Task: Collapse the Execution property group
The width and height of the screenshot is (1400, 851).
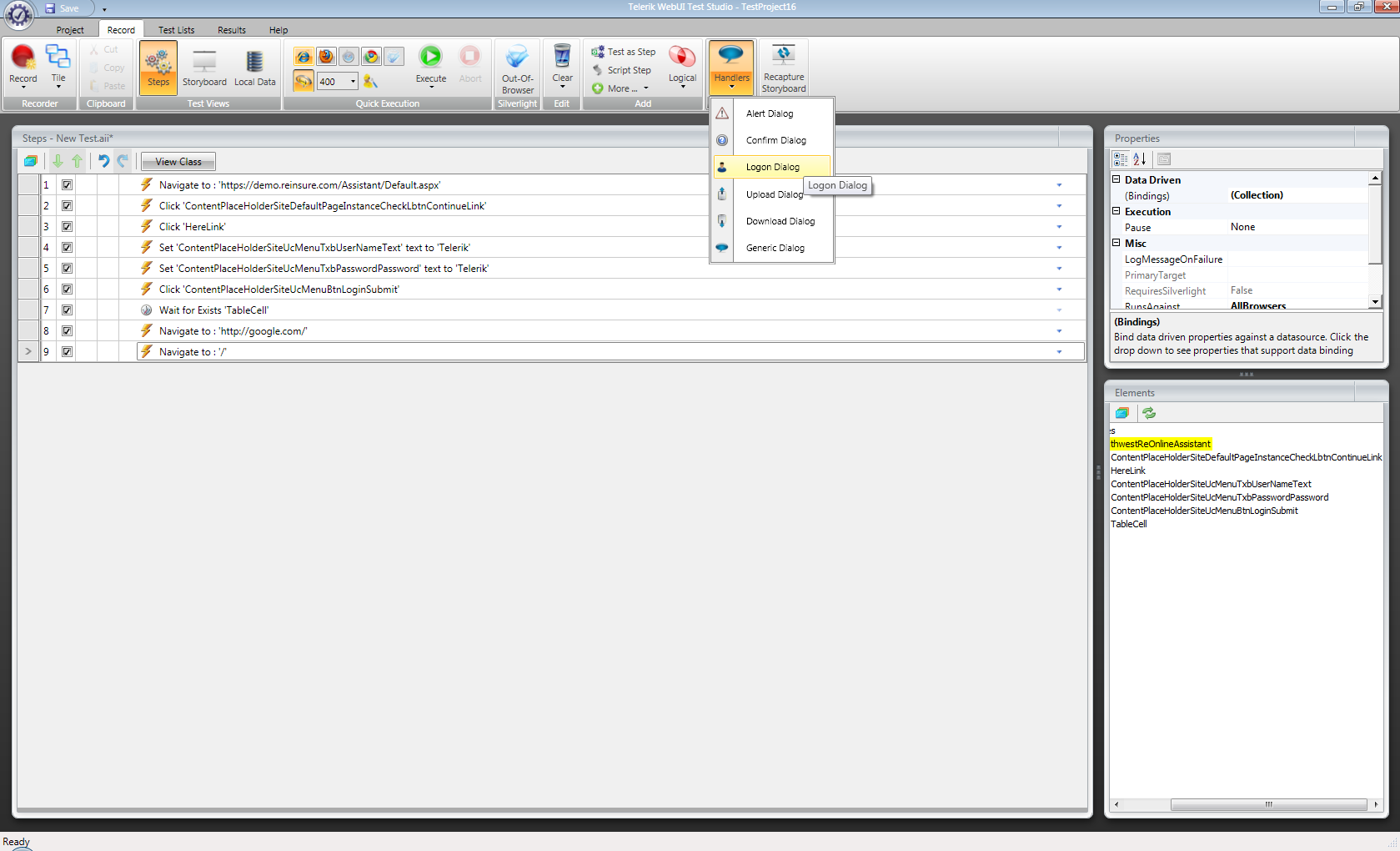Action: pyautogui.click(x=1116, y=211)
